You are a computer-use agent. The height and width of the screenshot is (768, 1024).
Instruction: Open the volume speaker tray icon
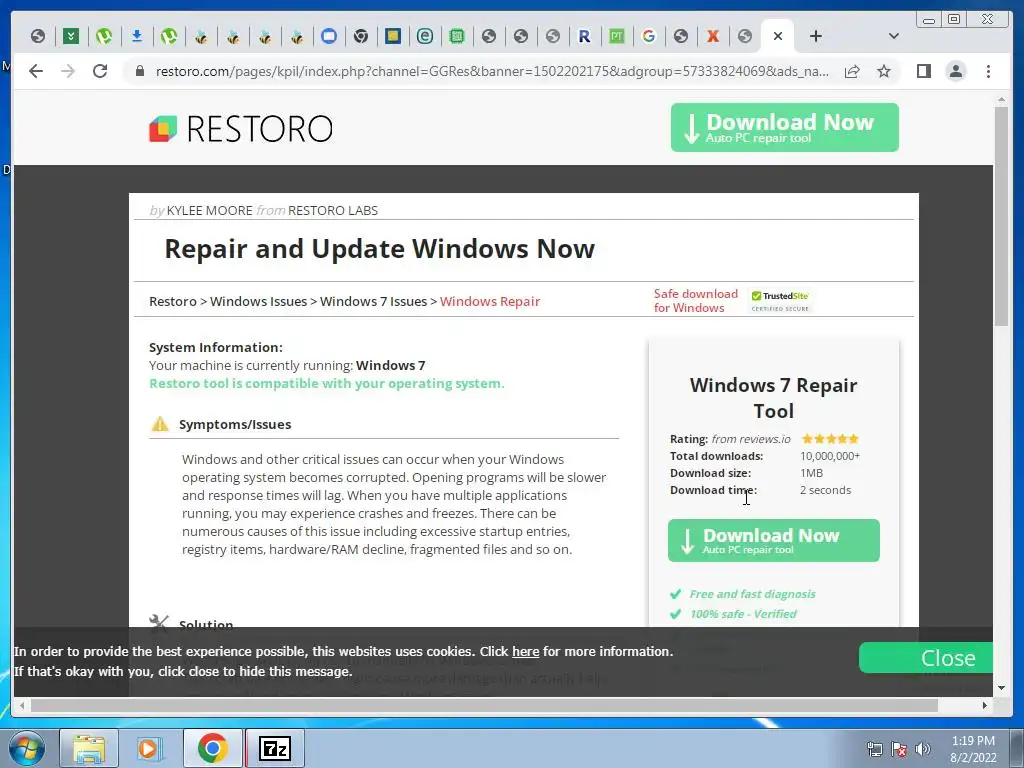(923, 749)
